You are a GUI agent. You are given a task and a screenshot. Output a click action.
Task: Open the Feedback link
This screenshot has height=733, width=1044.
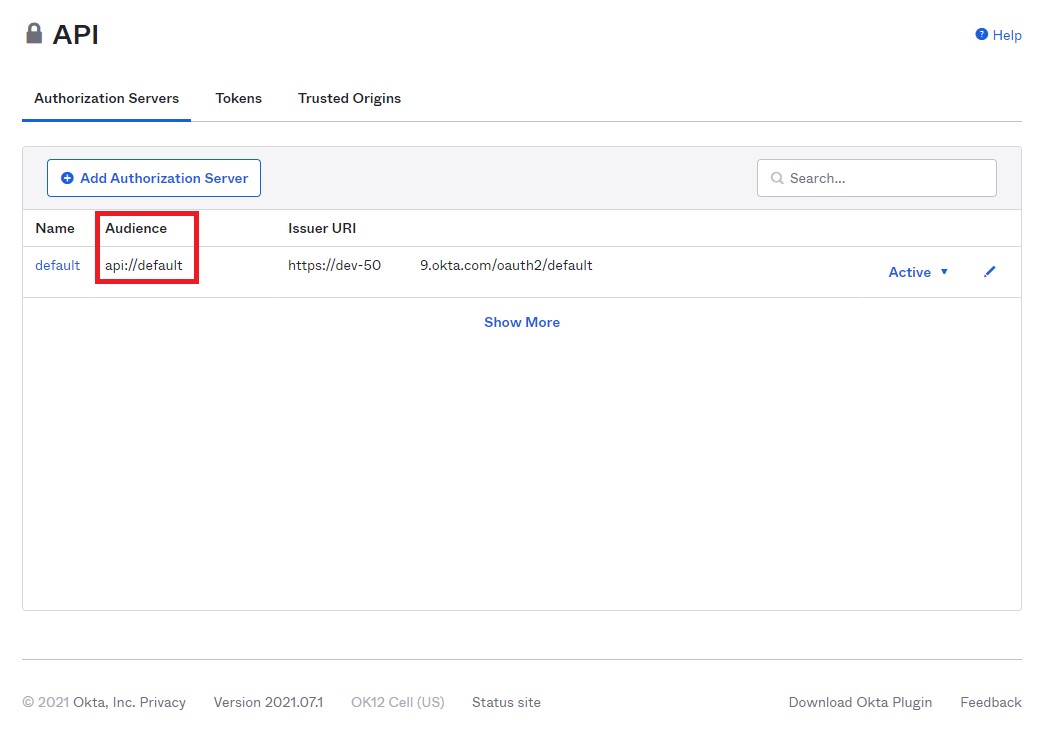click(990, 702)
